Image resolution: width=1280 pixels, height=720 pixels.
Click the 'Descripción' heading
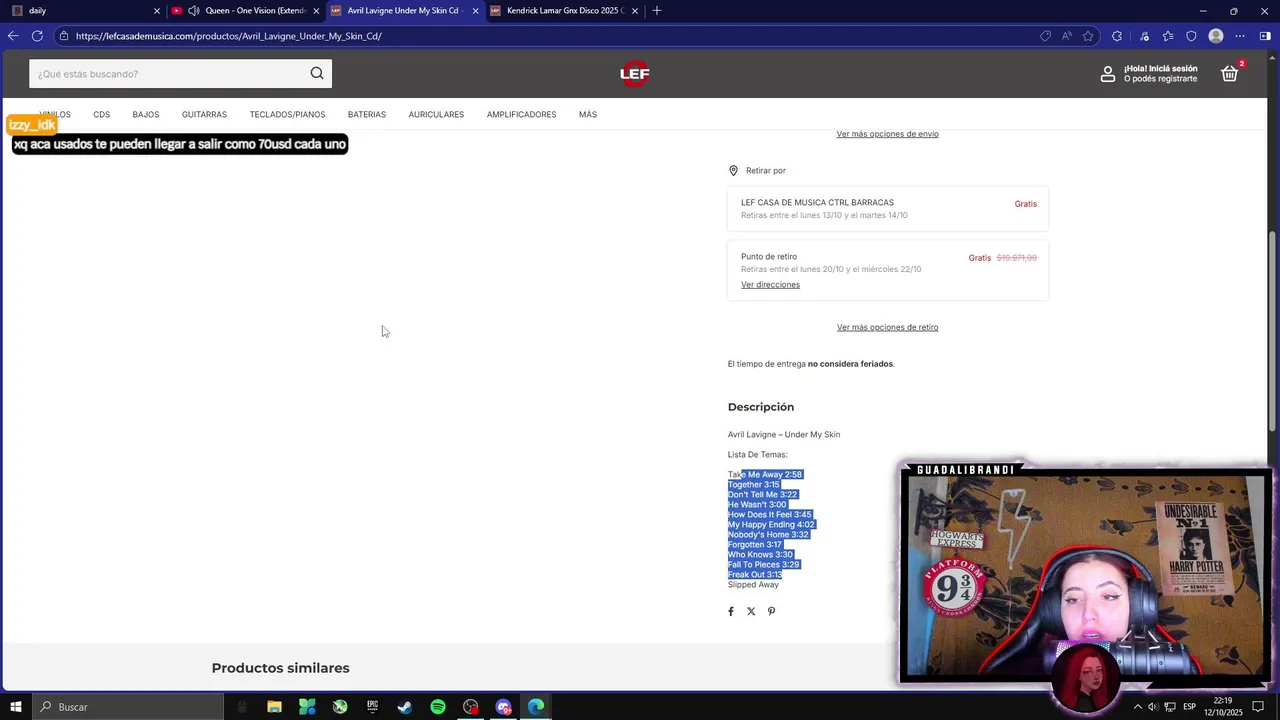tap(761, 407)
